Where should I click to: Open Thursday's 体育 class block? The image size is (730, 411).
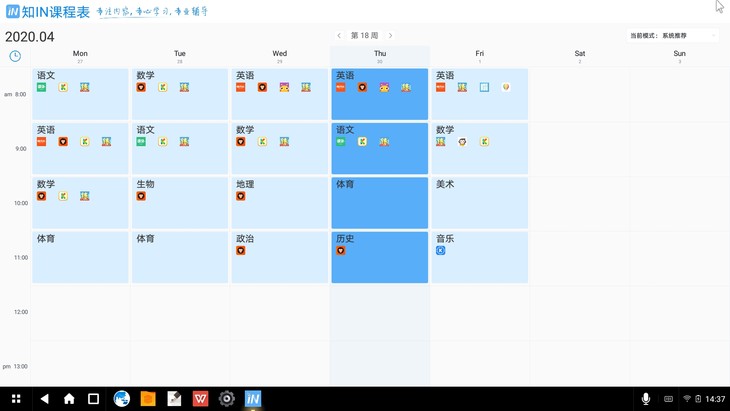(x=380, y=203)
